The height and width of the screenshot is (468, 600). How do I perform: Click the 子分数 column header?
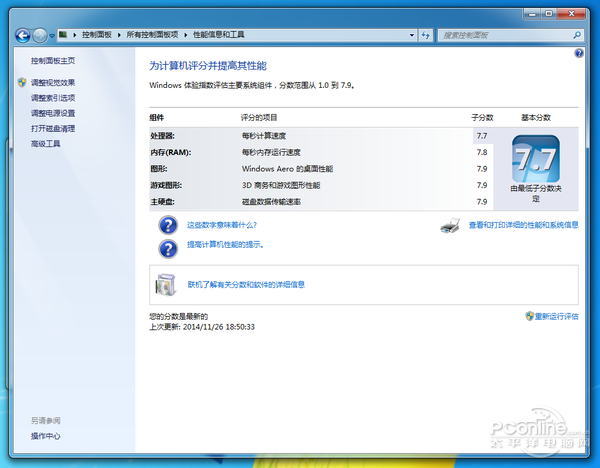482,117
